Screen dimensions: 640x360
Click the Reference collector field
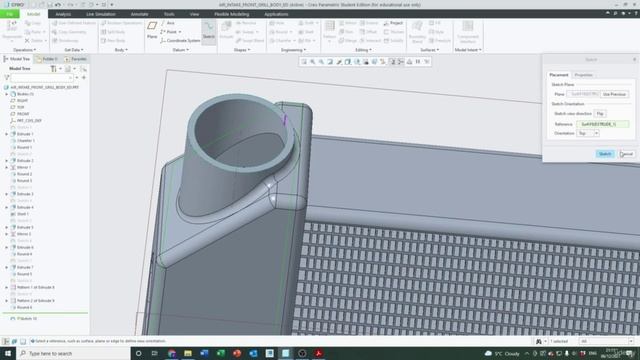tap(603, 124)
